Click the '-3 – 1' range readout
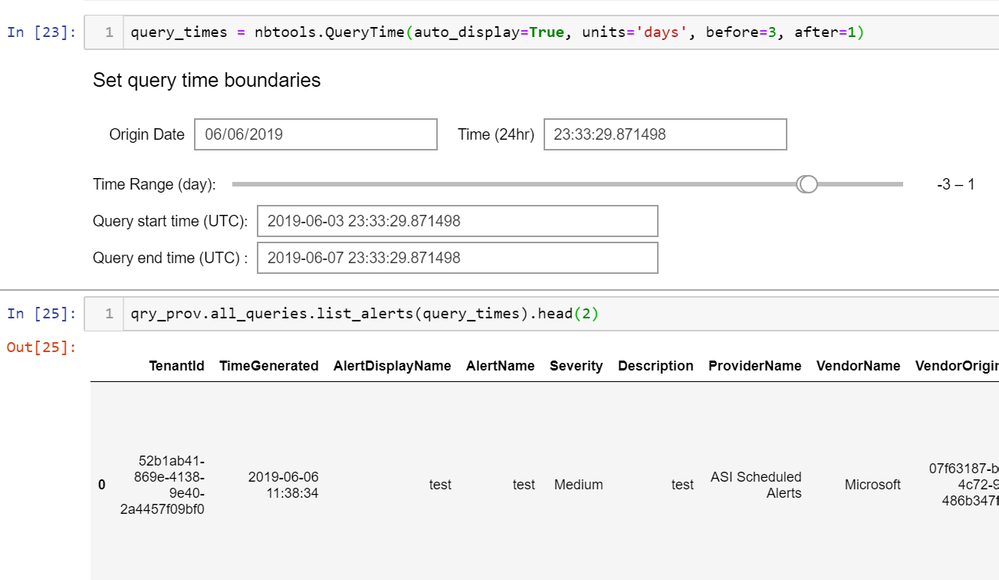Image resolution: width=999 pixels, height=580 pixels. pos(956,184)
